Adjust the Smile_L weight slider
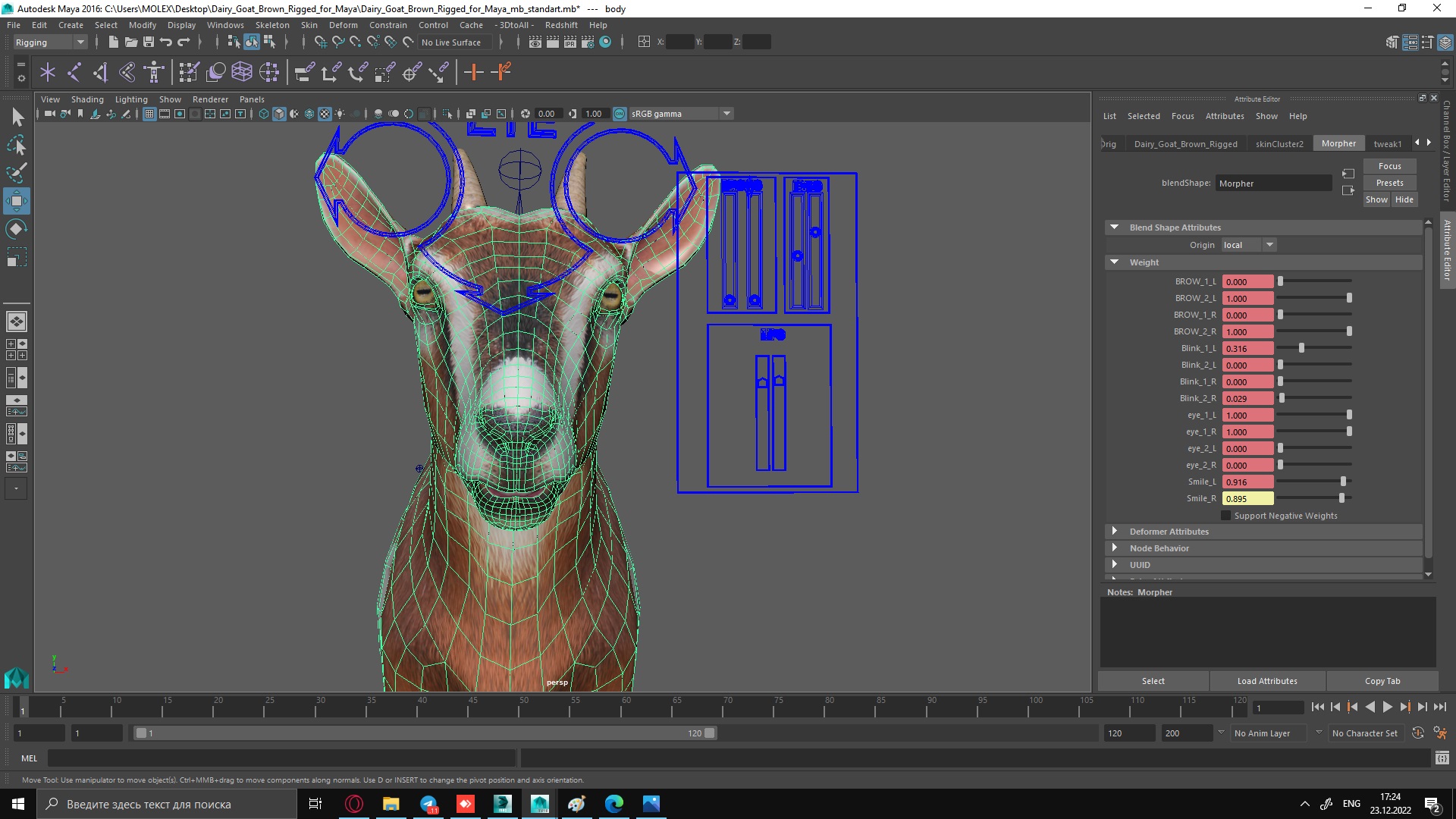This screenshot has height=819, width=1456. [x=1343, y=482]
